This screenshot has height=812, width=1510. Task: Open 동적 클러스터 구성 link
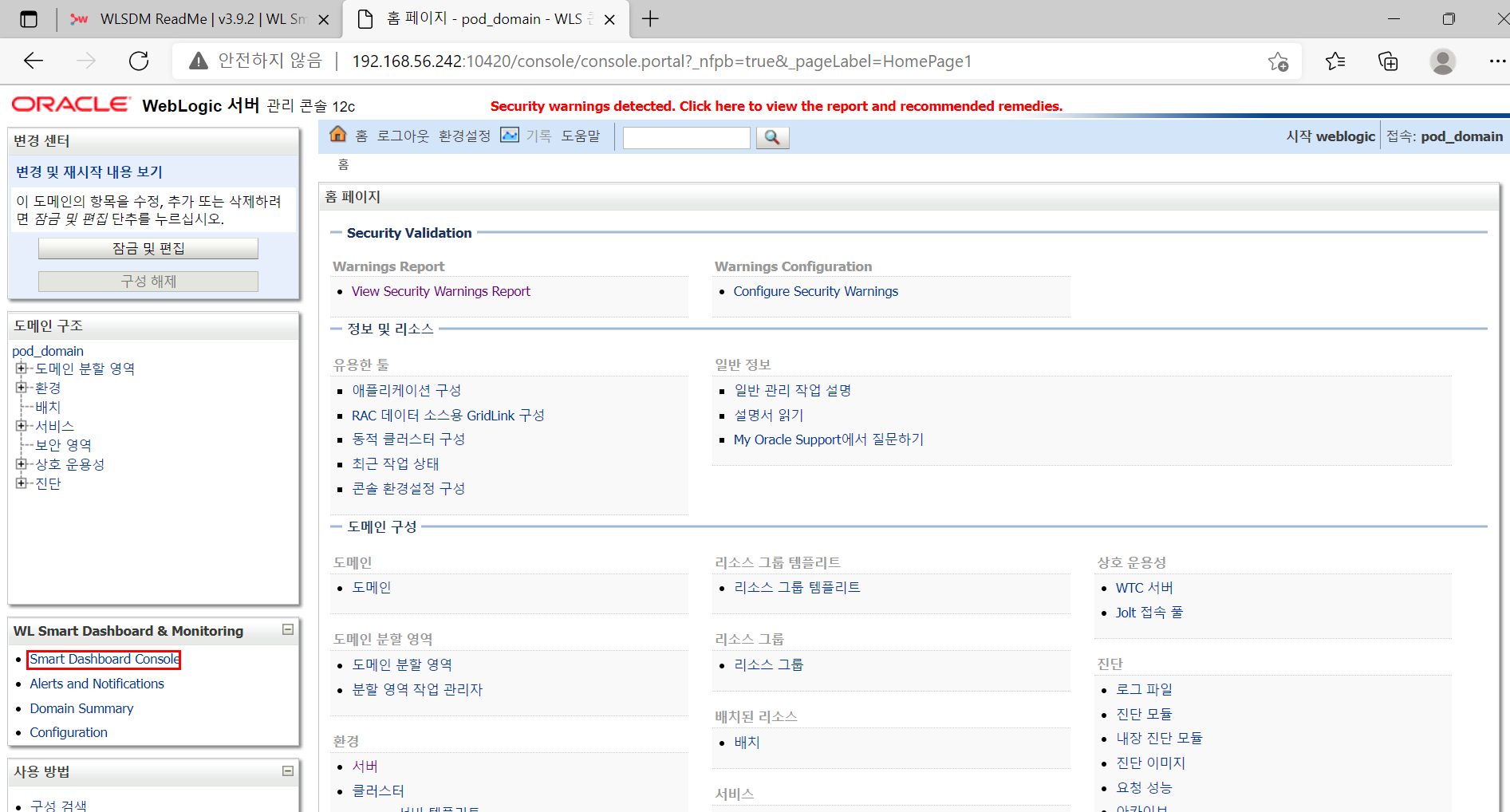coord(408,439)
